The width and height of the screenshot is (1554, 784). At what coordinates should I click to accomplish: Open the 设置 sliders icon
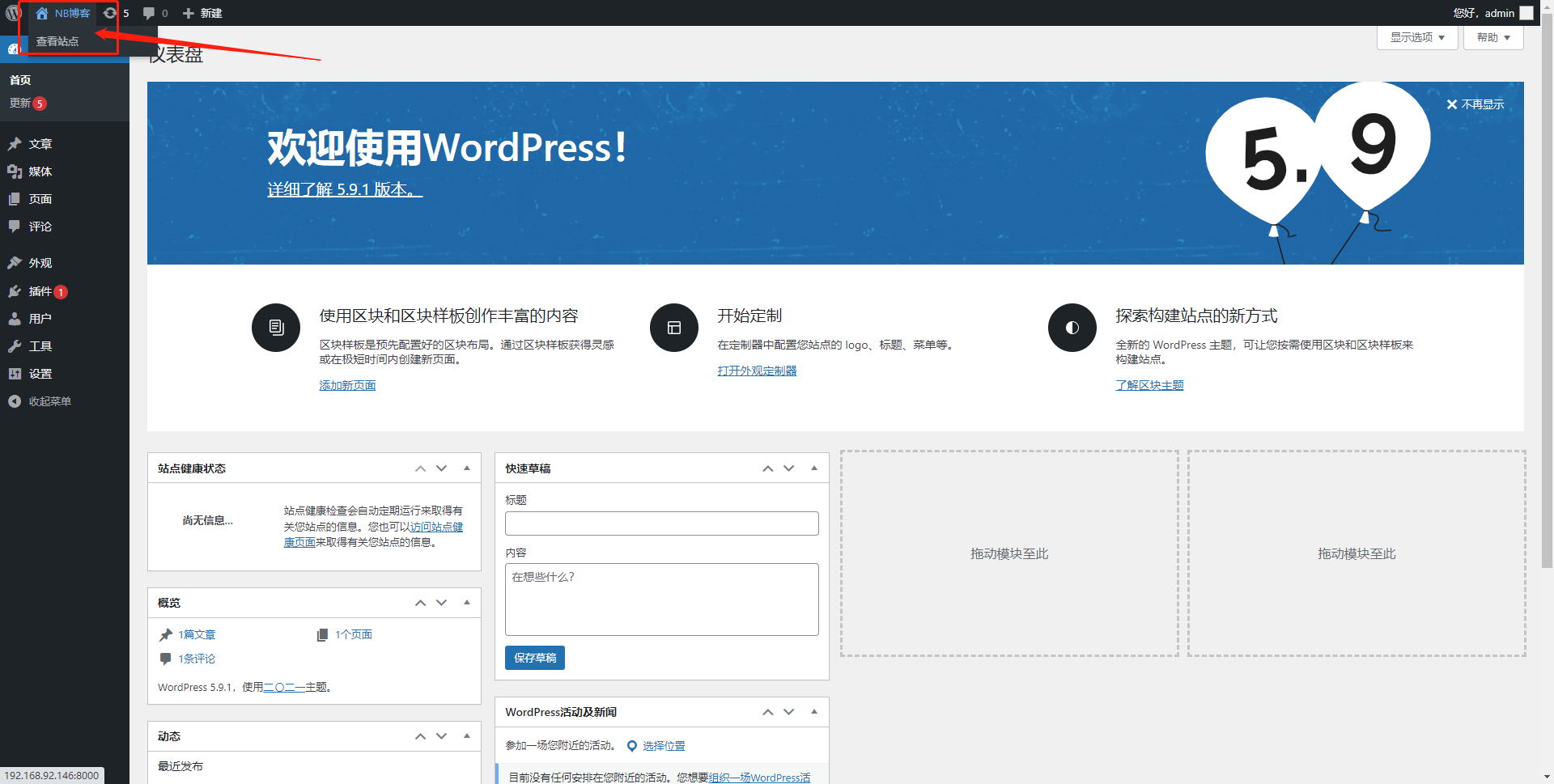pos(15,374)
